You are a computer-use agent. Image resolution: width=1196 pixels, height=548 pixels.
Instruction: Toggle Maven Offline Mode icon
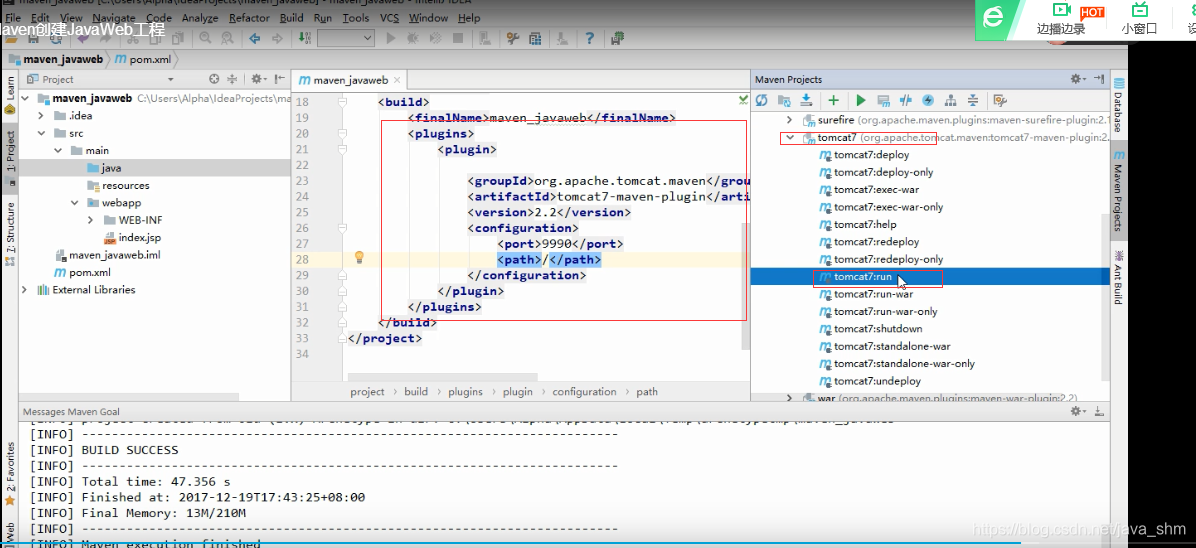pyautogui.click(x=906, y=100)
